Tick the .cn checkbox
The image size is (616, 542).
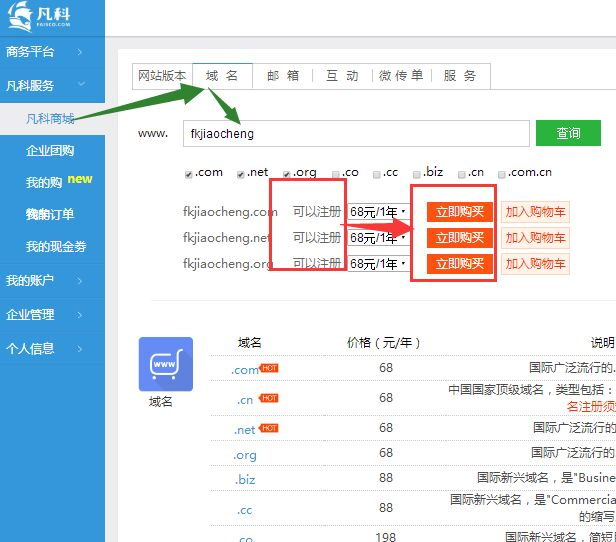[x=462, y=174]
